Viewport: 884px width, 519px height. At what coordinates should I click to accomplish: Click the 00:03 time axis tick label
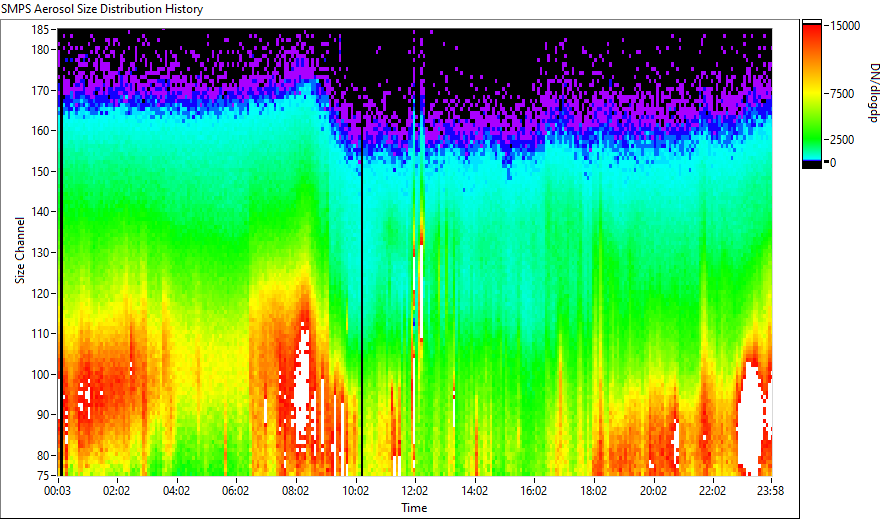pos(58,491)
